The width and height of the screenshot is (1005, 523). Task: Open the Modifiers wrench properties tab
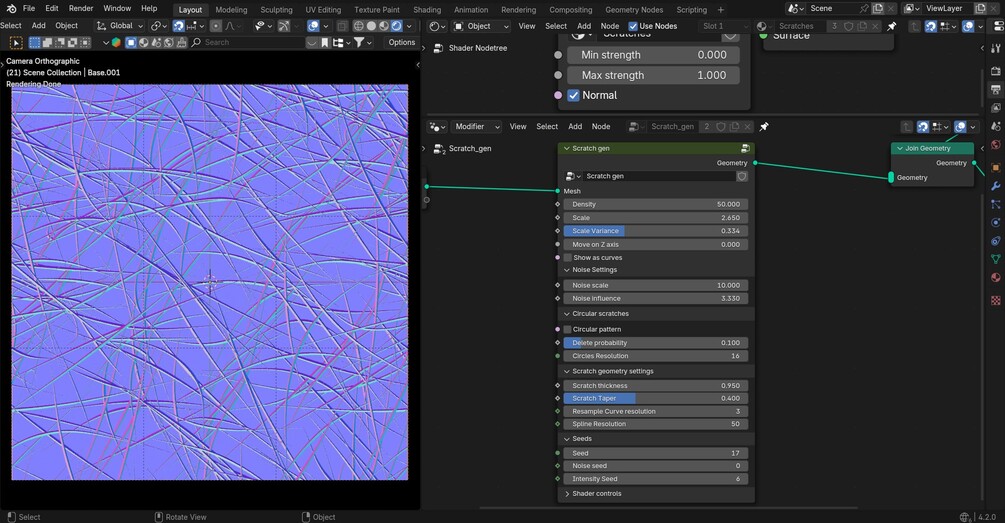(x=995, y=186)
